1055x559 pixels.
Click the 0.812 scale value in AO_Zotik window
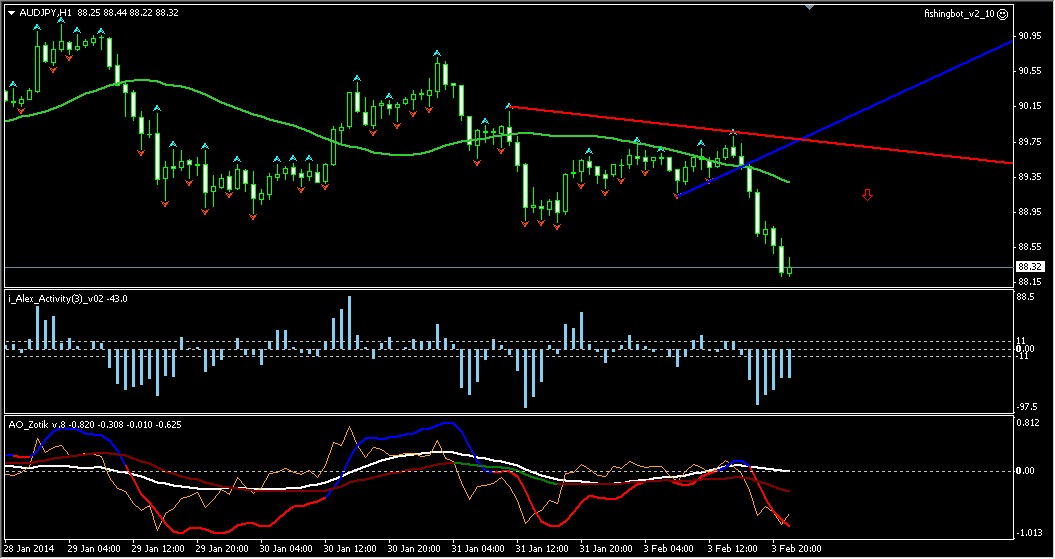click(x=1029, y=423)
